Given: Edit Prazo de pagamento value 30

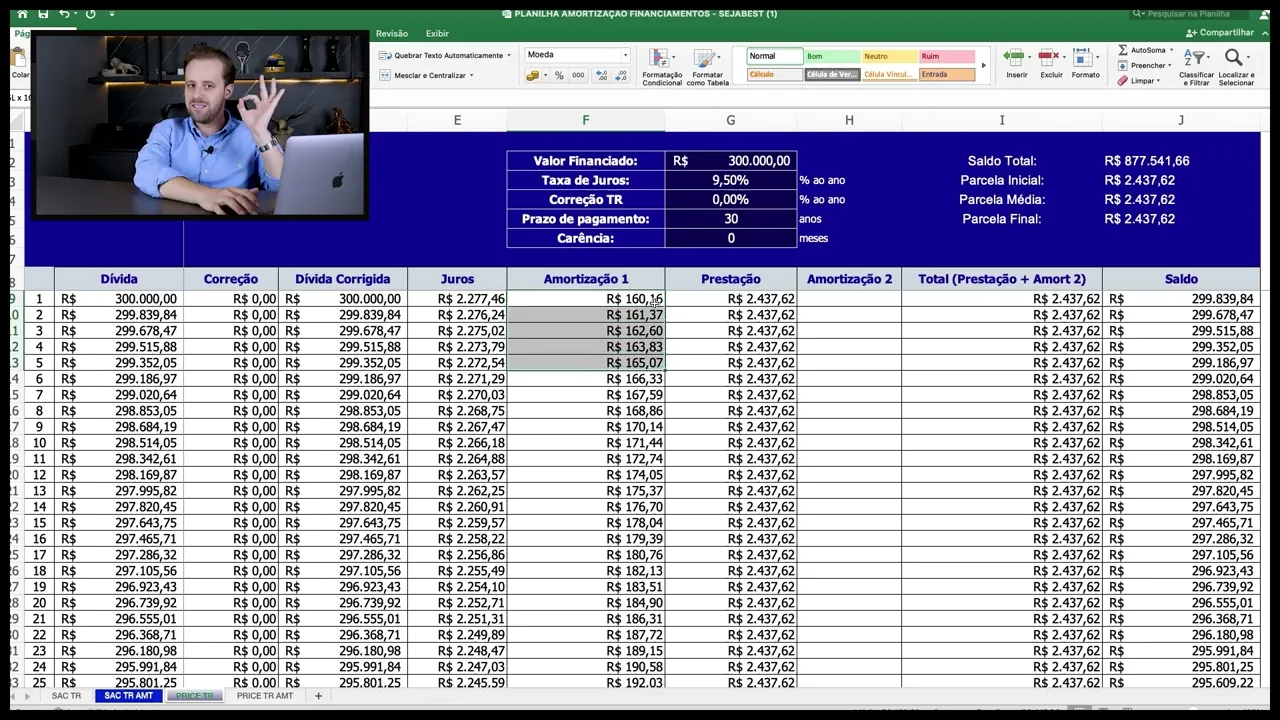Looking at the screenshot, I should [x=731, y=219].
